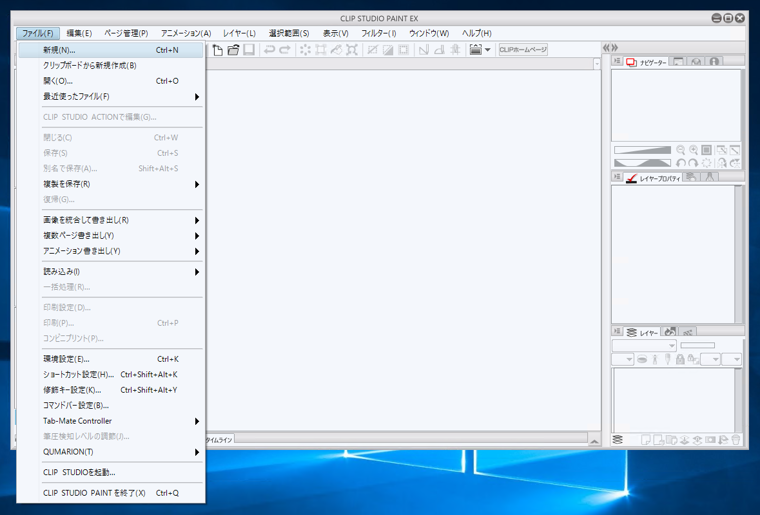Viewport: 760px width, 515px height.
Task: Open the フィルター(I) menu
Action: 379,33
